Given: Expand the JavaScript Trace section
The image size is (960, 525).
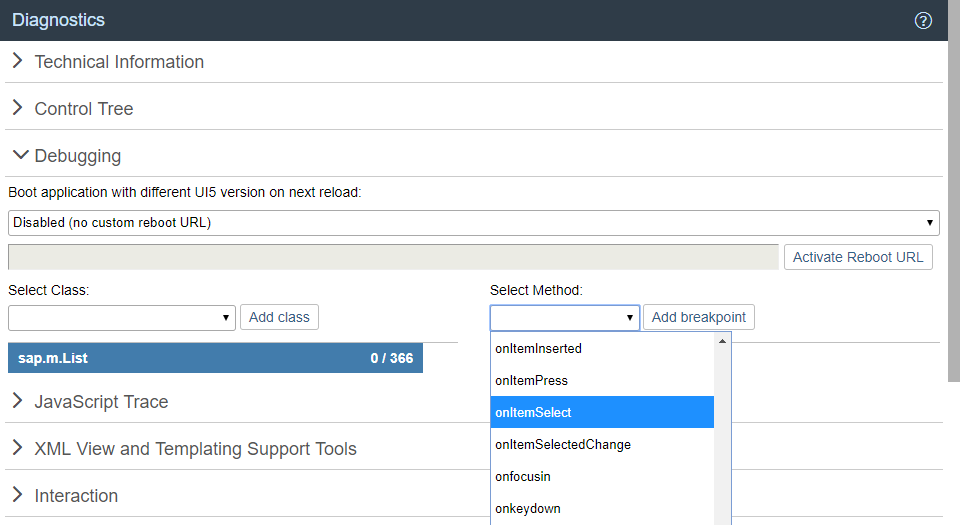Looking at the screenshot, I should tap(101, 401).
